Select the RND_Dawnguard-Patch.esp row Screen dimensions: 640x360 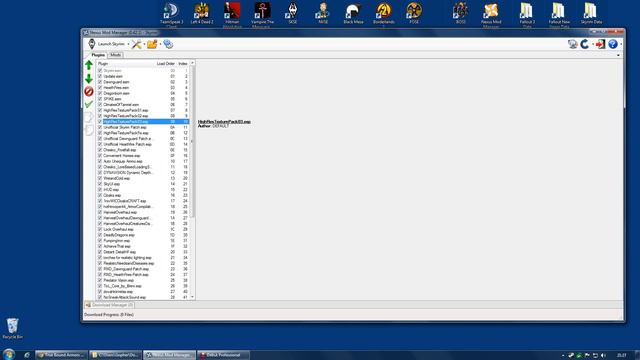pyautogui.click(x=143, y=269)
